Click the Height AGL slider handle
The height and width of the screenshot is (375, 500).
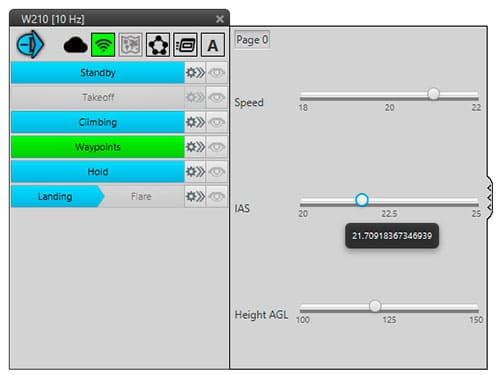click(x=375, y=306)
